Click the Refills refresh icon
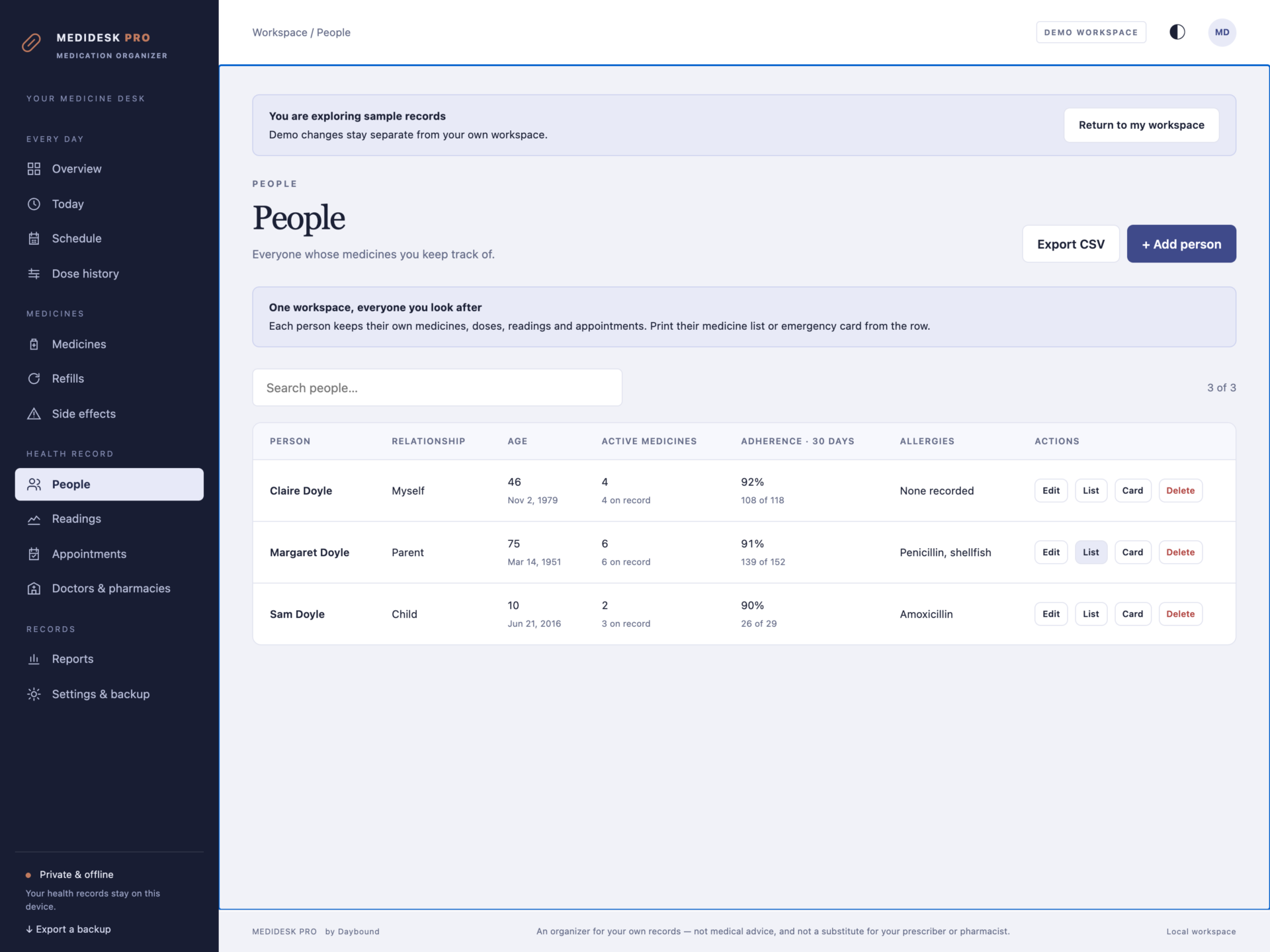 pyautogui.click(x=34, y=379)
